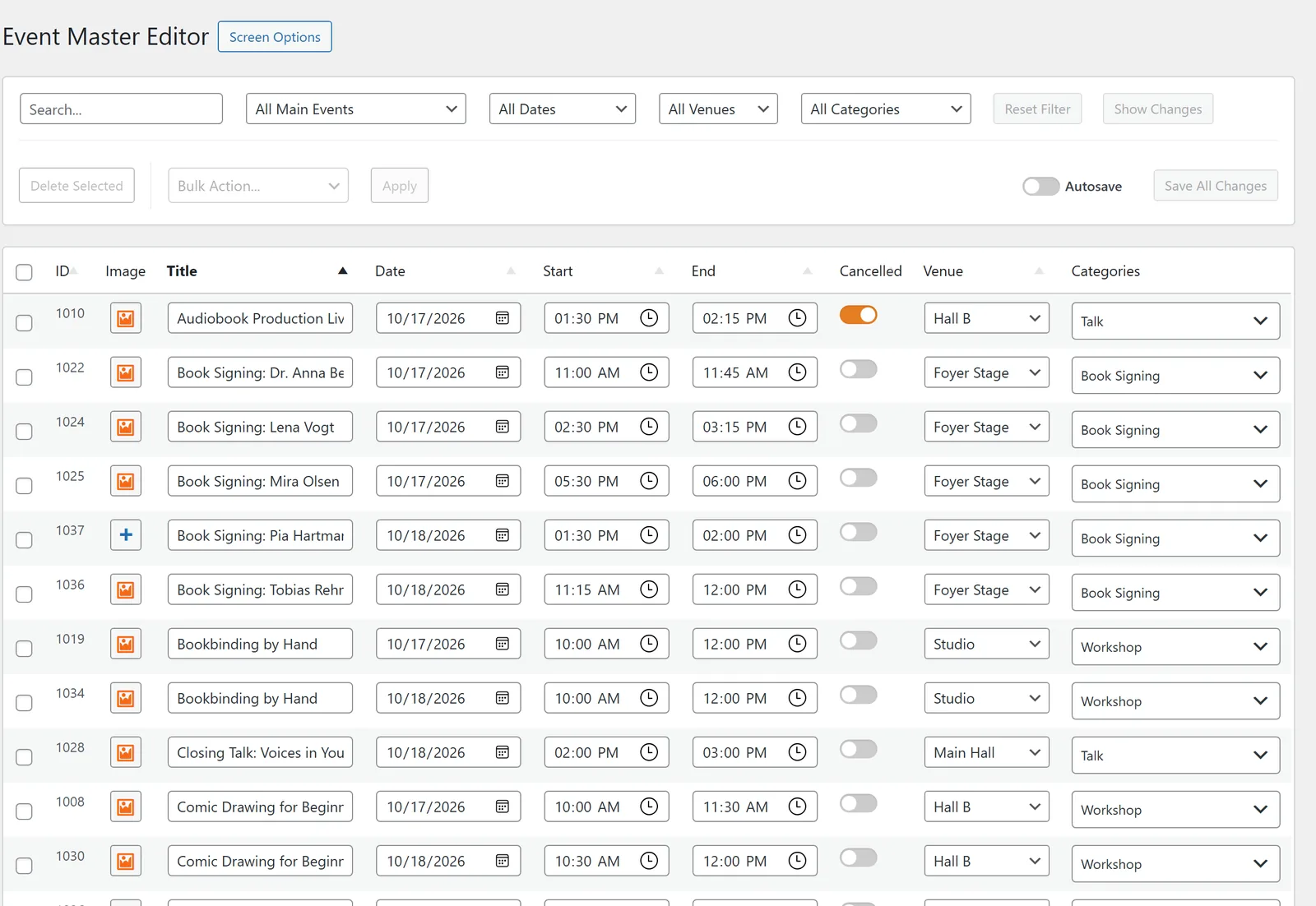Image resolution: width=1316 pixels, height=906 pixels.
Task: Click the Cancelled column header
Action: coord(870,270)
